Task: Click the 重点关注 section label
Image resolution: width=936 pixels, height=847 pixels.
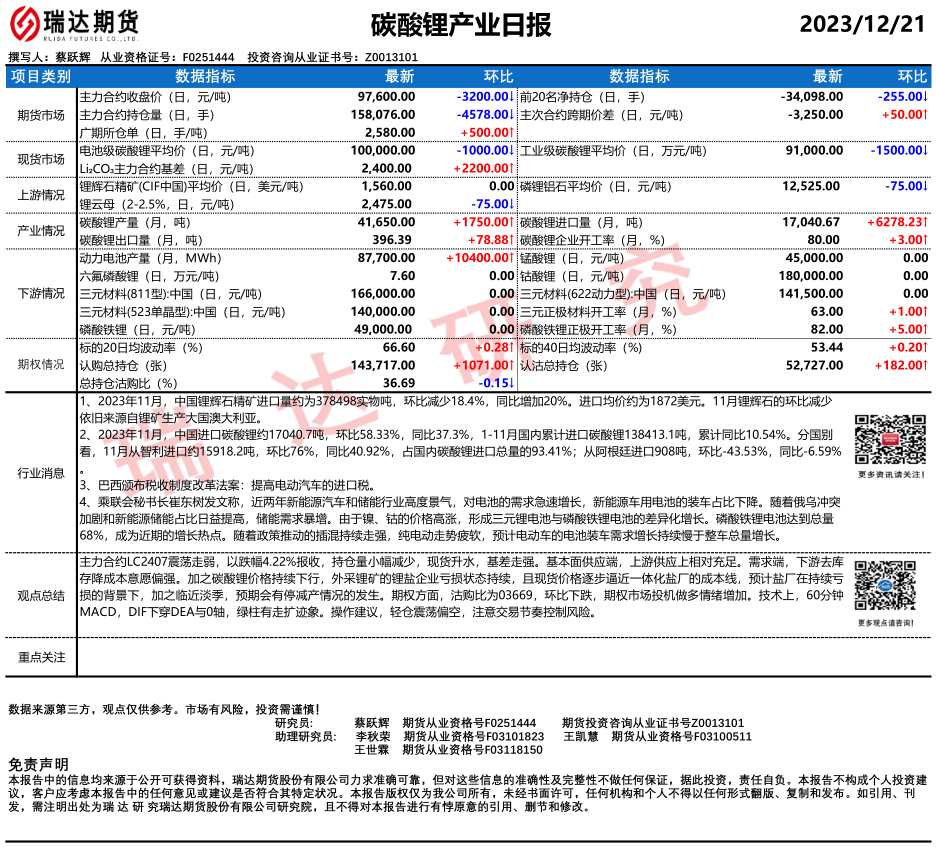Action: tap(41, 657)
